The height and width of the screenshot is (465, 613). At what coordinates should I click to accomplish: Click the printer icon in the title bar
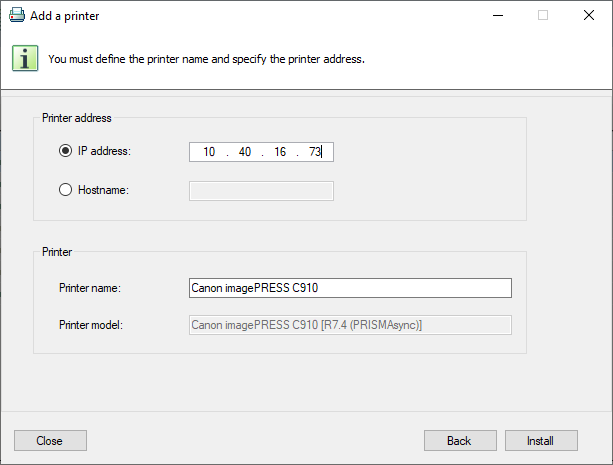(18, 16)
